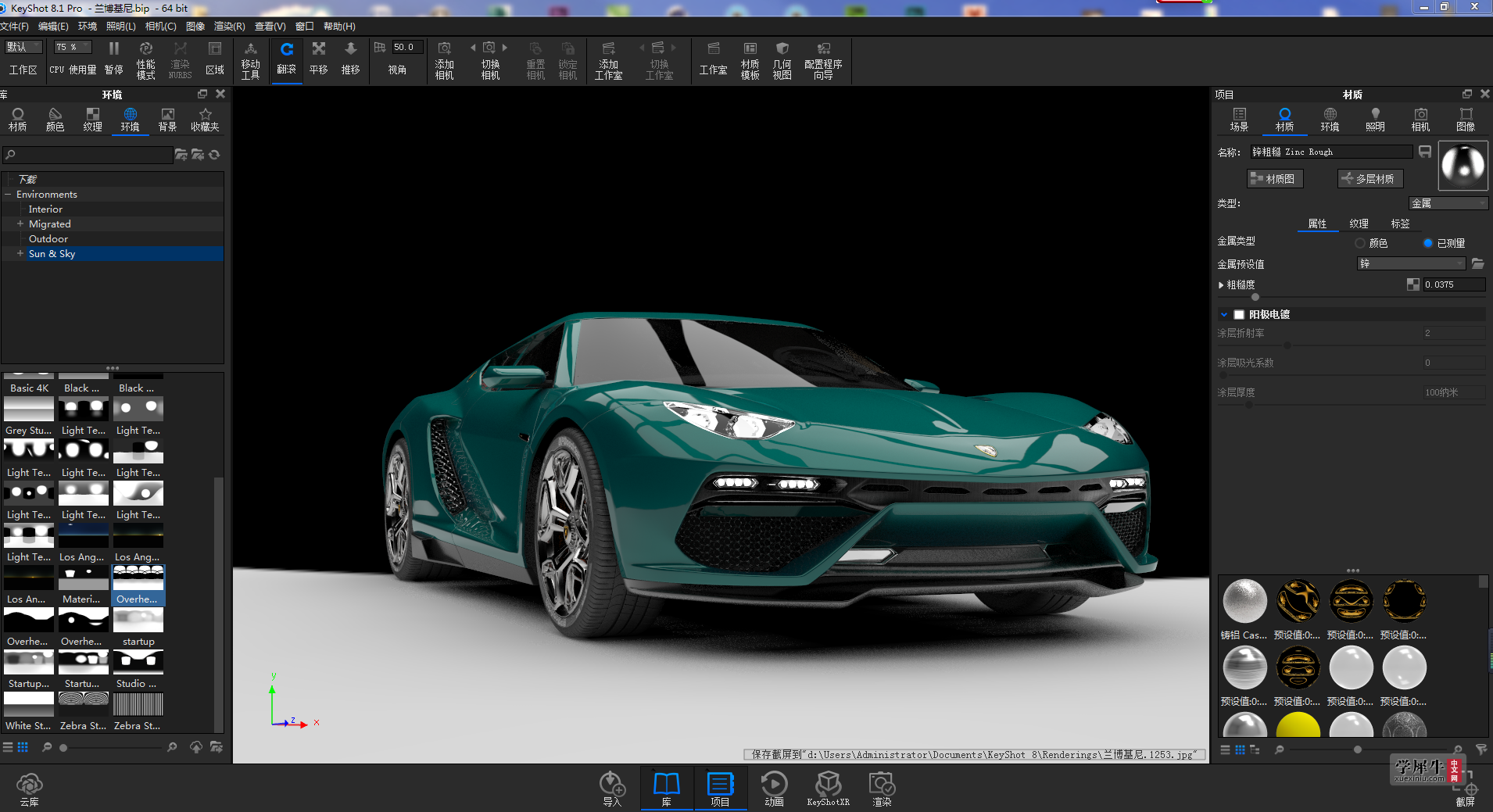Select the Region render tool
The image size is (1493, 812).
point(215,59)
